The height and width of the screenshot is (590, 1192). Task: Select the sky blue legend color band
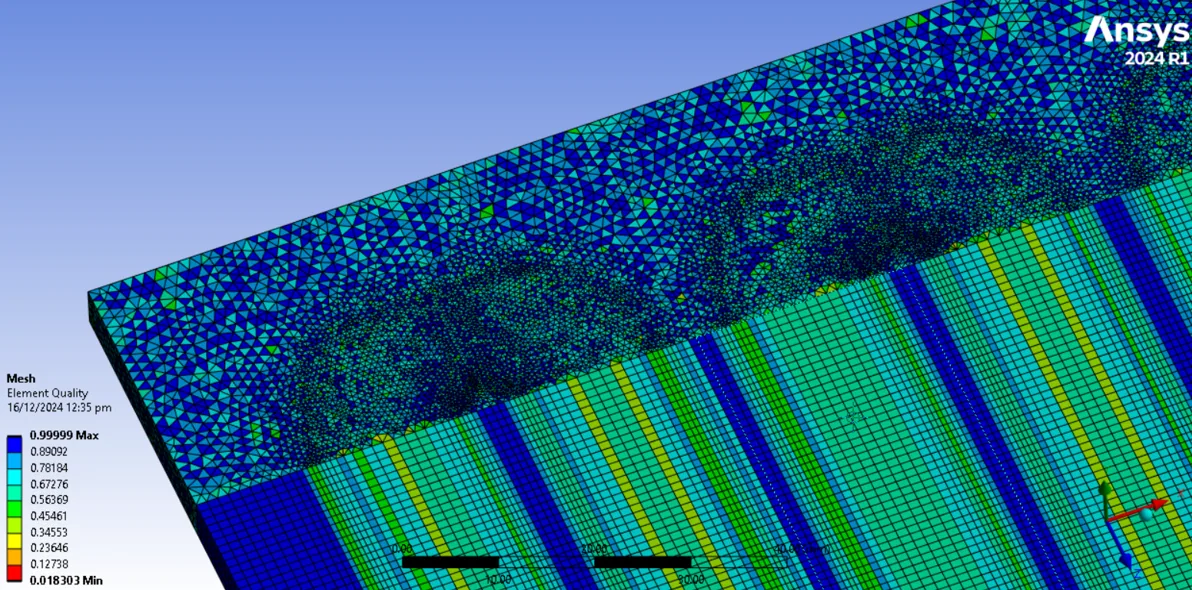click(16, 475)
